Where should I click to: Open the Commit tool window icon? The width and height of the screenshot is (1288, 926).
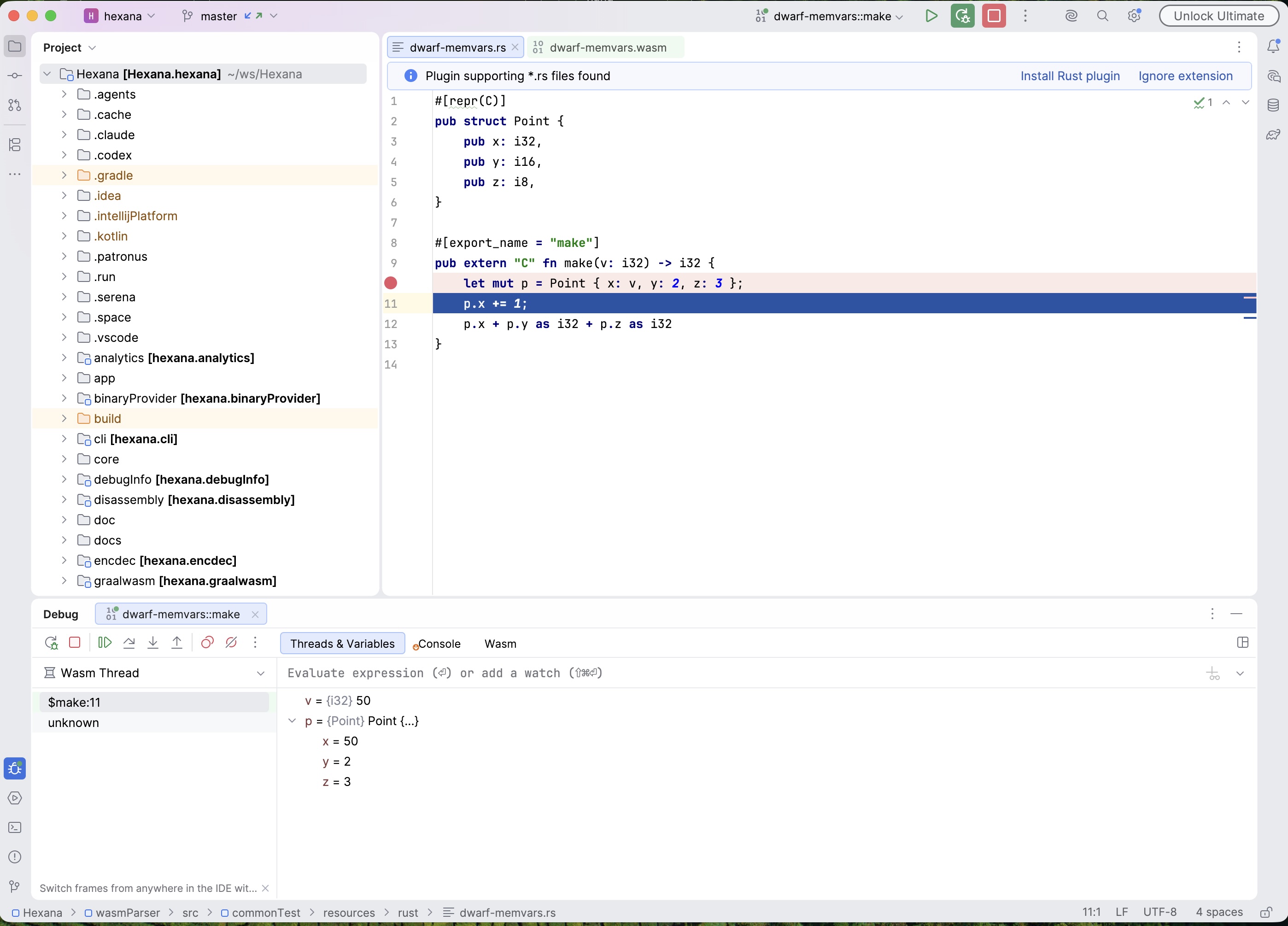(15, 76)
